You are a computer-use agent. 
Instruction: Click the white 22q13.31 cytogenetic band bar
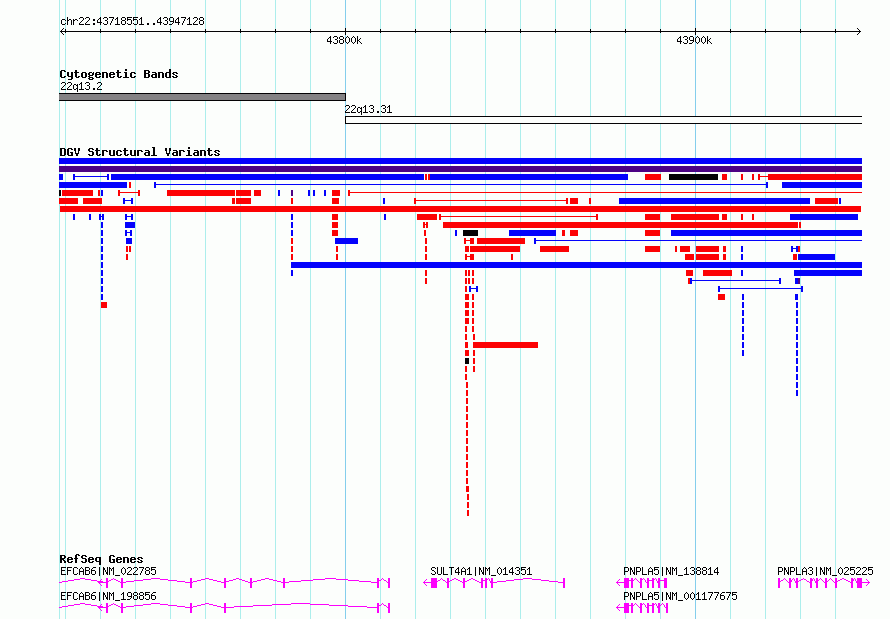[x=603, y=120]
